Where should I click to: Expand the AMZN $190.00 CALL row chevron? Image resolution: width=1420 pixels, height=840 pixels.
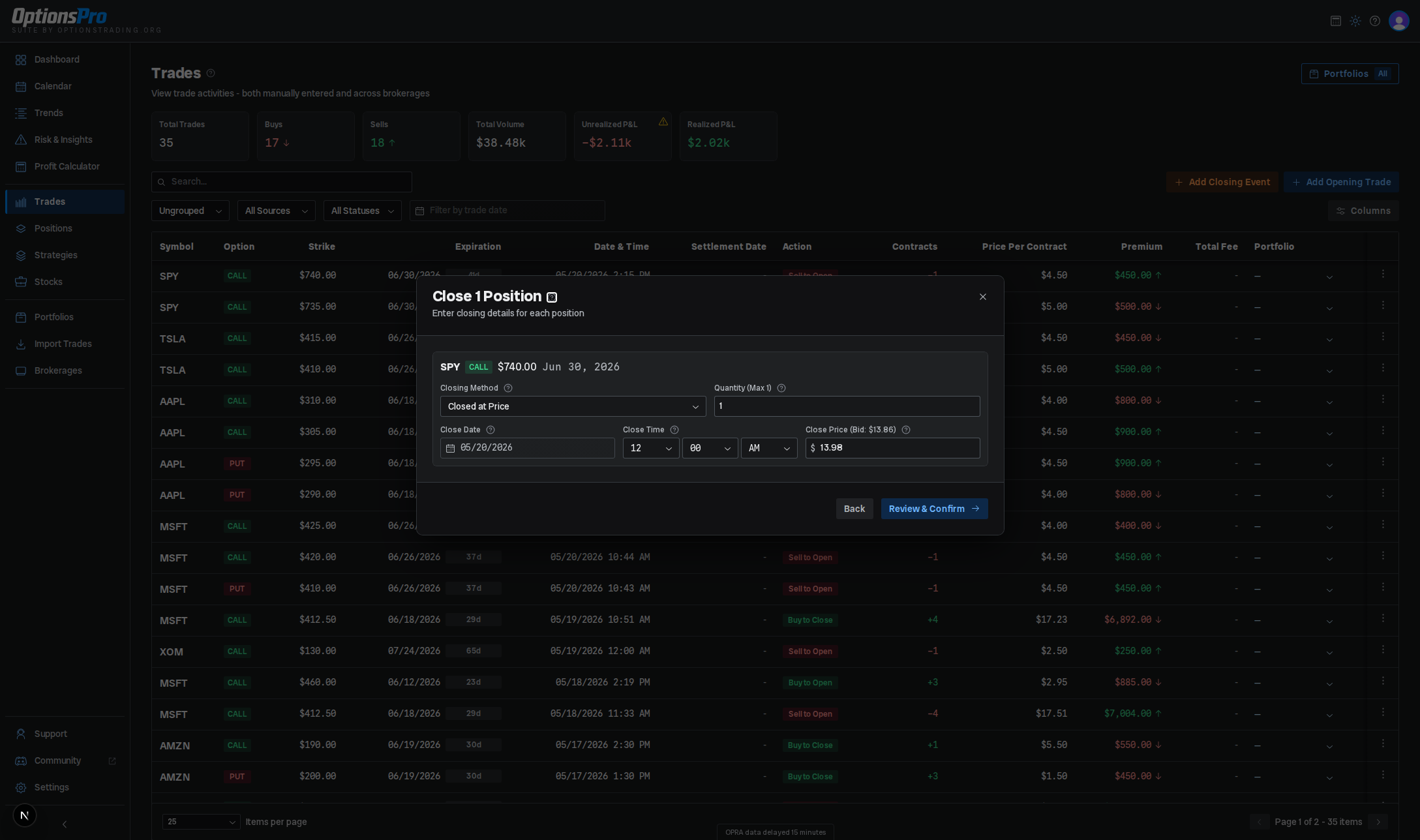point(1329,745)
